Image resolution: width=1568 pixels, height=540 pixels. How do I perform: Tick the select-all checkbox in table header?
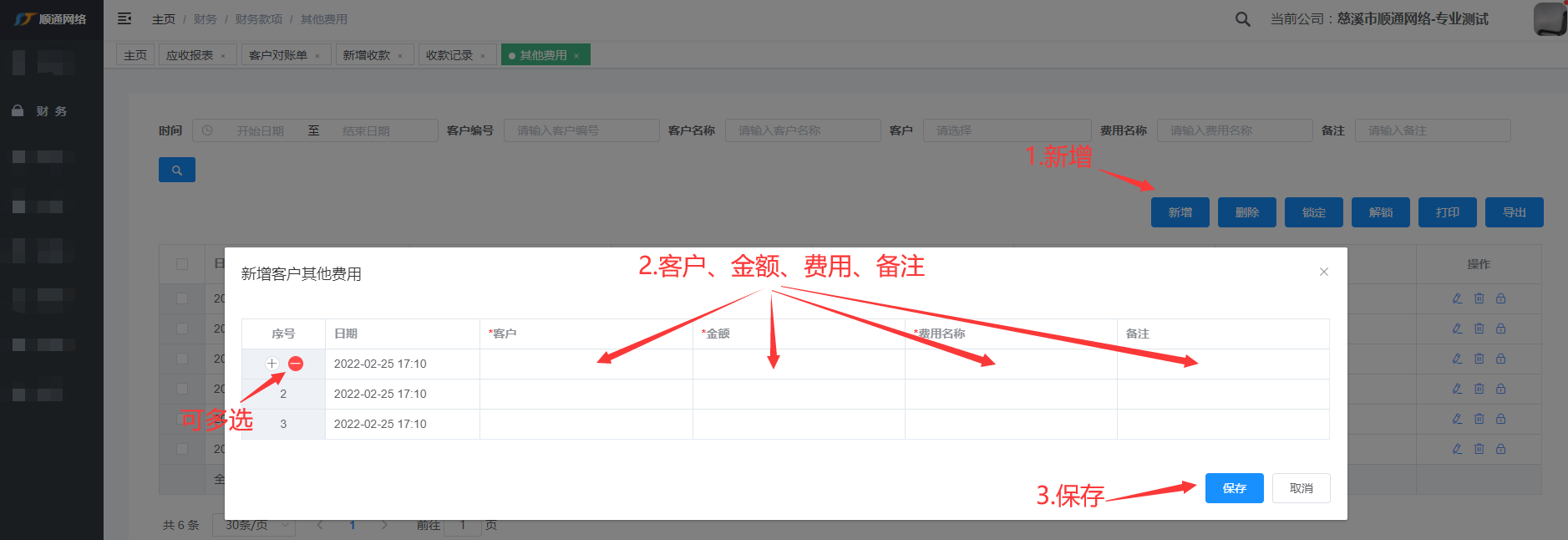click(x=182, y=264)
